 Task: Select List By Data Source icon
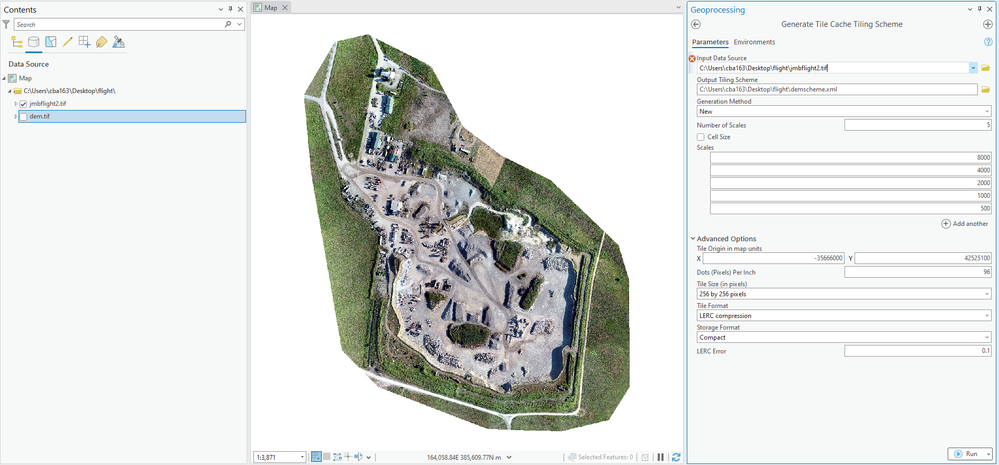[34, 42]
